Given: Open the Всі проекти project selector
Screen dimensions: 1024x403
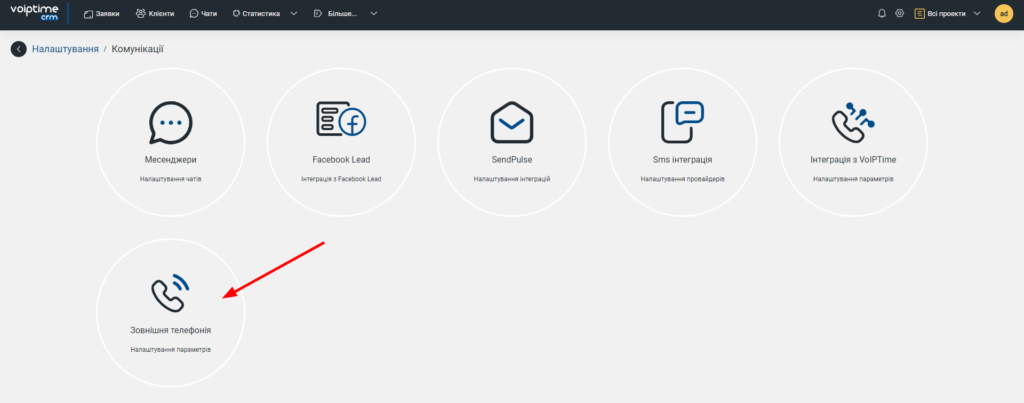Looking at the screenshot, I should point(947,14).
